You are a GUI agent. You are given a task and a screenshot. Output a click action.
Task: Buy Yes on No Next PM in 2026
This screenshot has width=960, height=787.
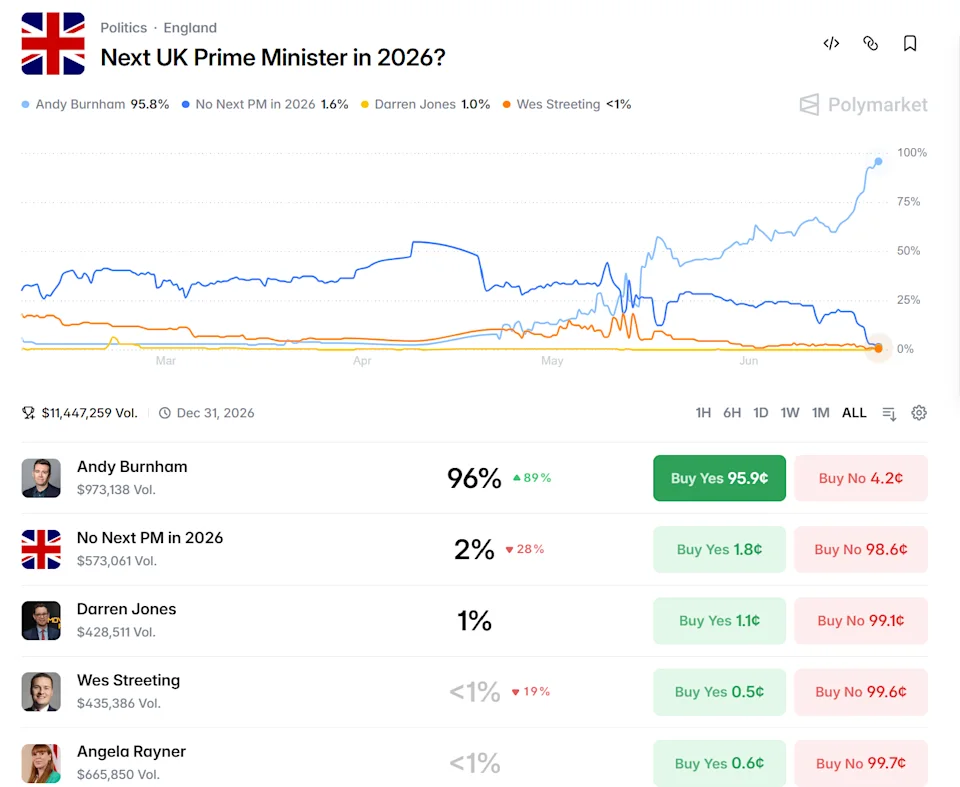(719, 549)
